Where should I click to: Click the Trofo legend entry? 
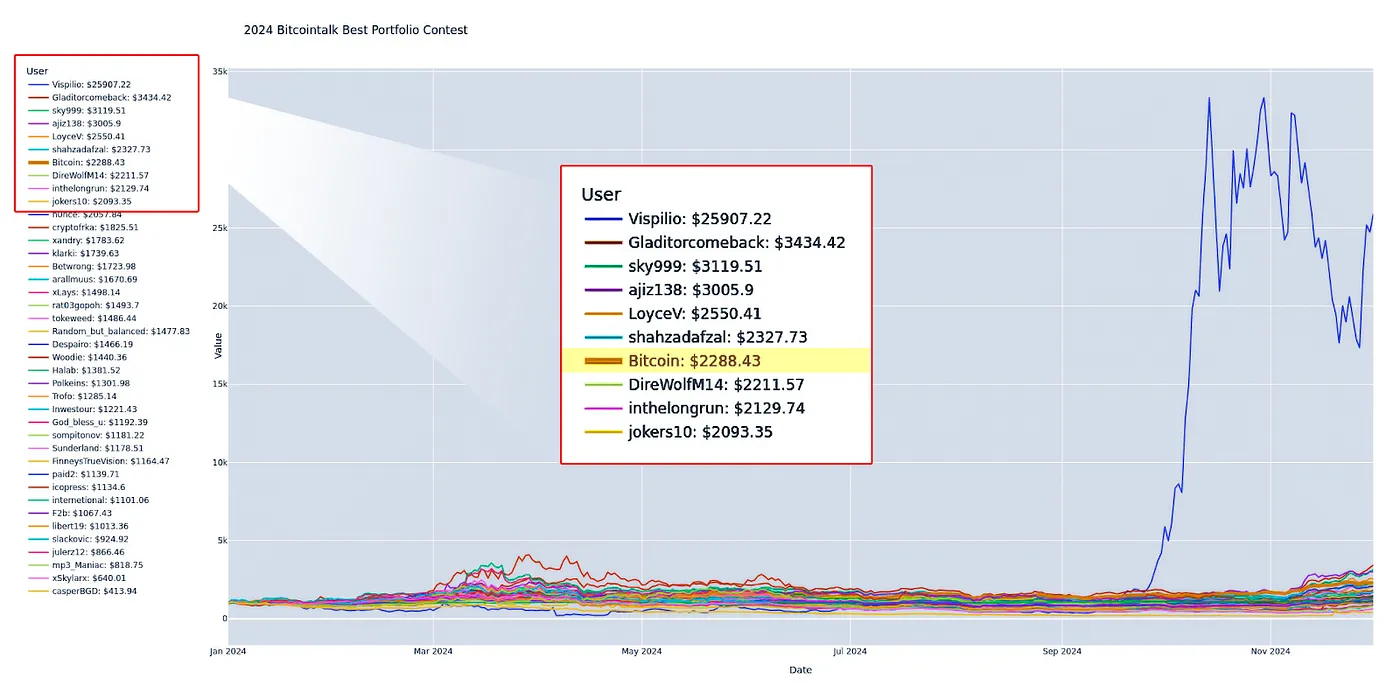[x=74, y=396]
